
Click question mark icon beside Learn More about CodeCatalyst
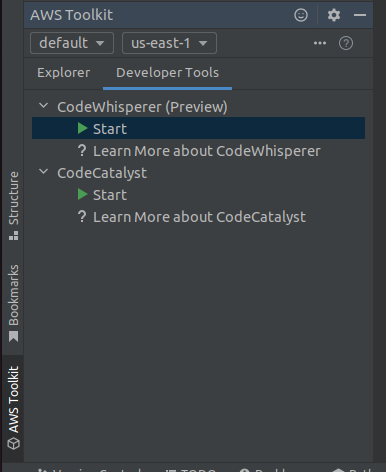(82, 217)
